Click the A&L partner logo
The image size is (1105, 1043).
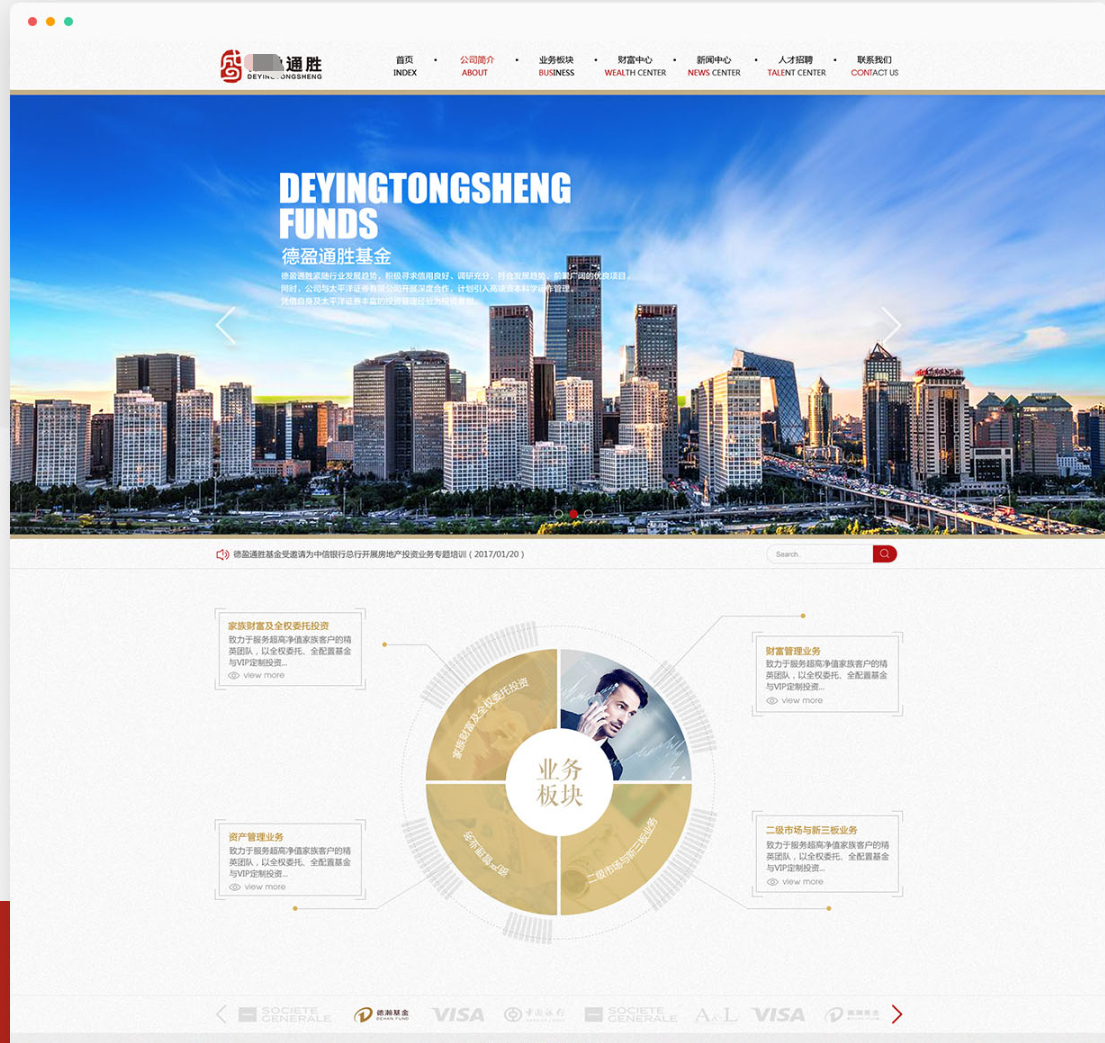click(715, 1014)
